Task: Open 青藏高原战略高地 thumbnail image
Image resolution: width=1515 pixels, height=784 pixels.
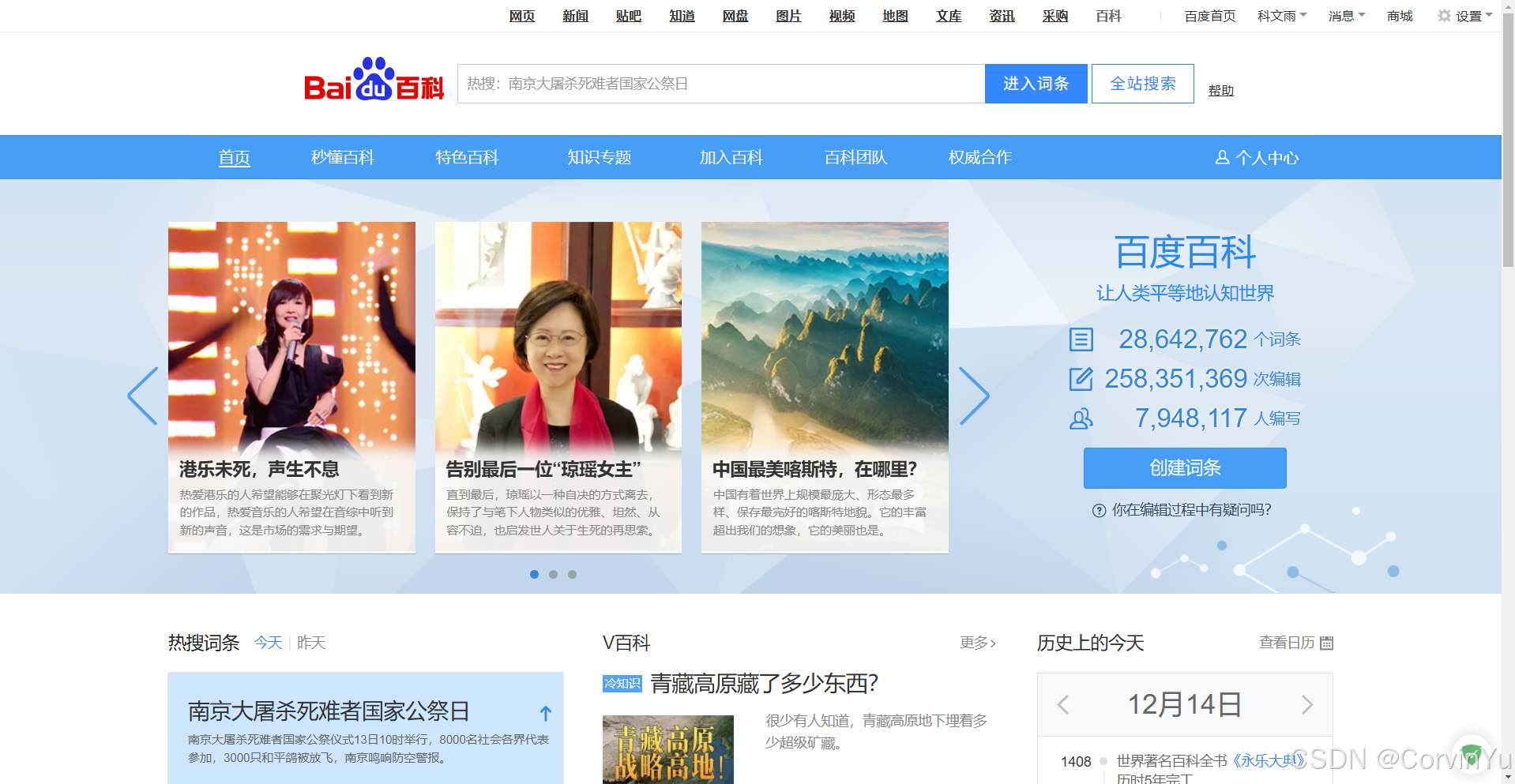Action: pos(668,749)
